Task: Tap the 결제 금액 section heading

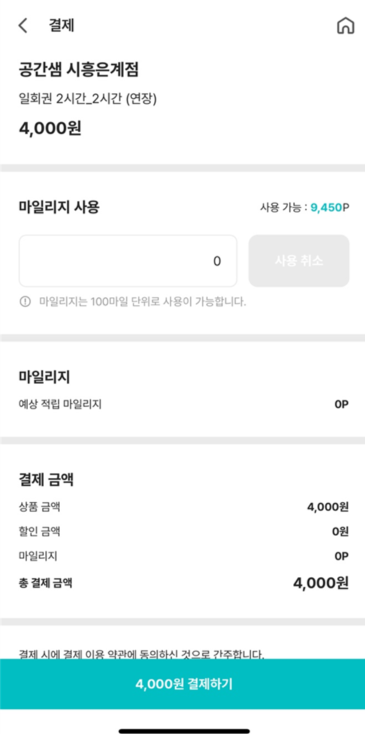Action: coord(46,479)
